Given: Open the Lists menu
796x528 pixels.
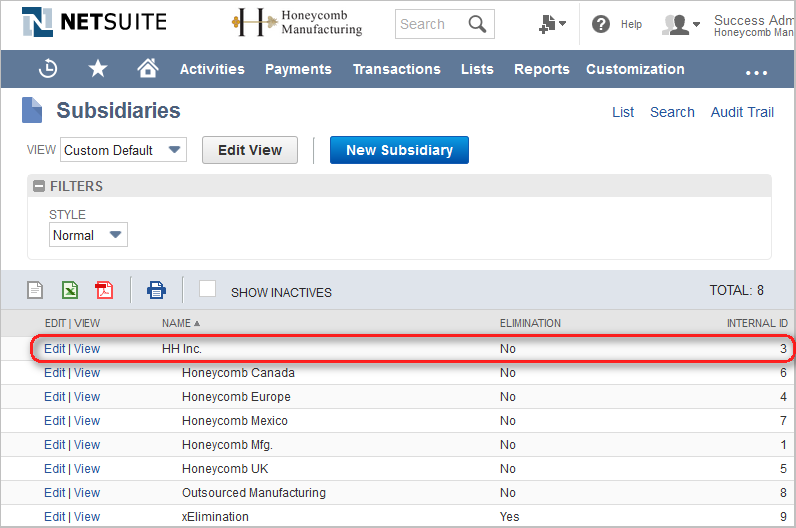Looking at the screenshot, I should (477, 69).
